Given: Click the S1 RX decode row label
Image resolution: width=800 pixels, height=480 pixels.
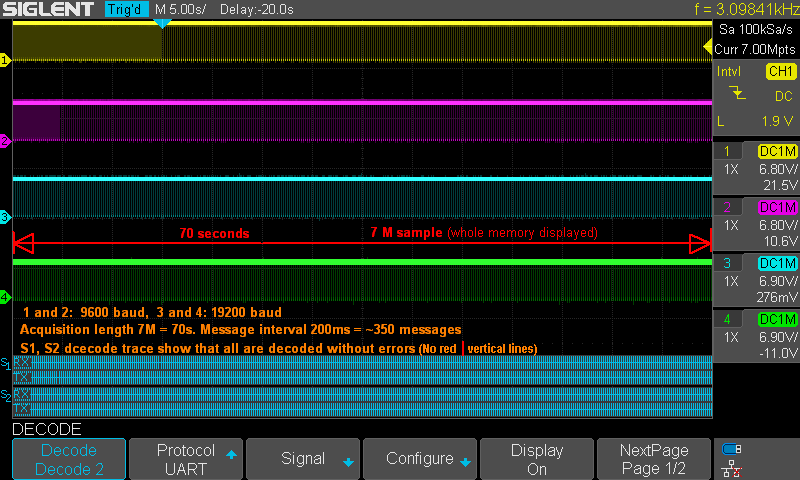Looking at the screenshot, I should coord(22,363).
